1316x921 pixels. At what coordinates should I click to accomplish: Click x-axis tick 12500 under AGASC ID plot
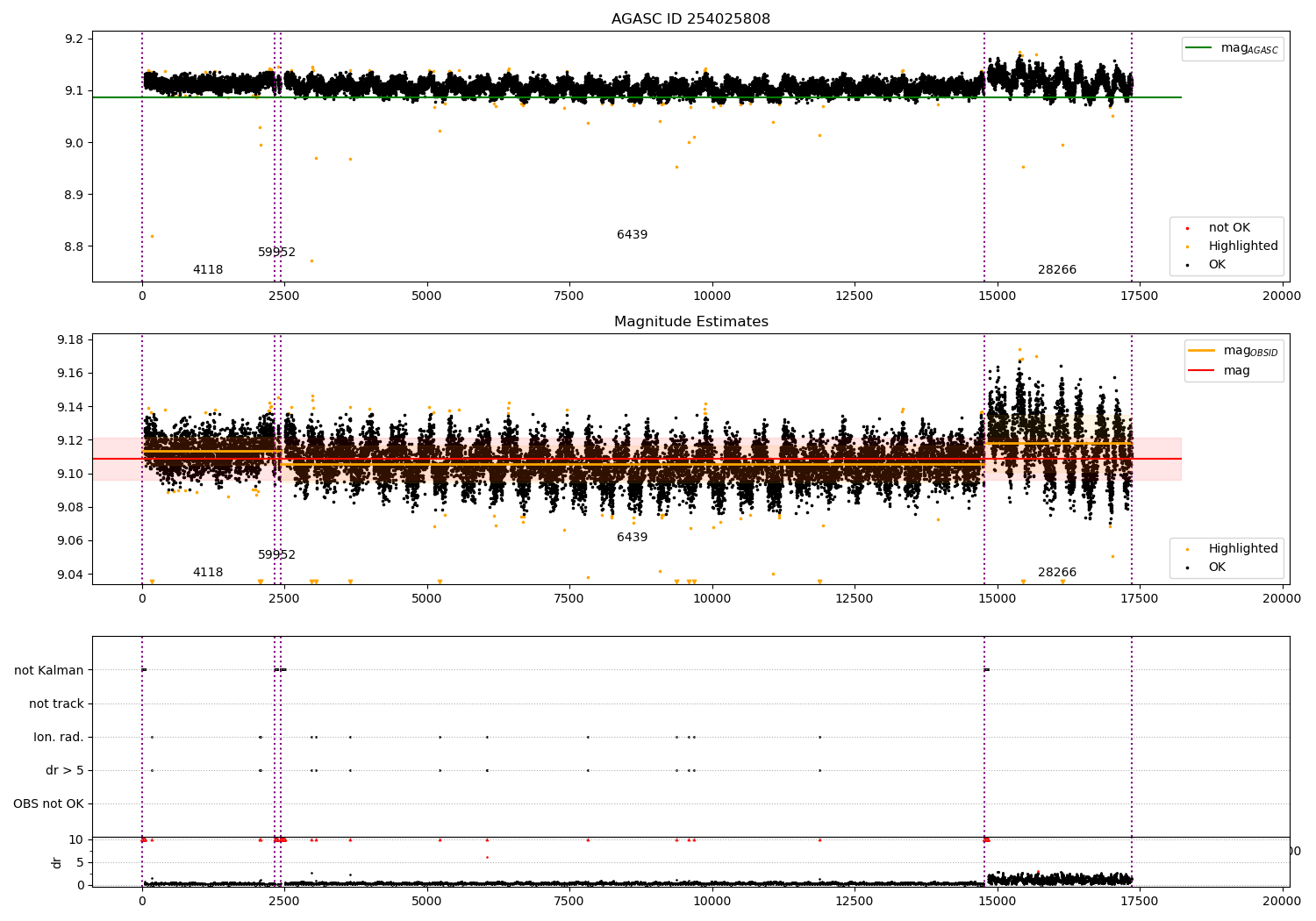pos(854,296)
